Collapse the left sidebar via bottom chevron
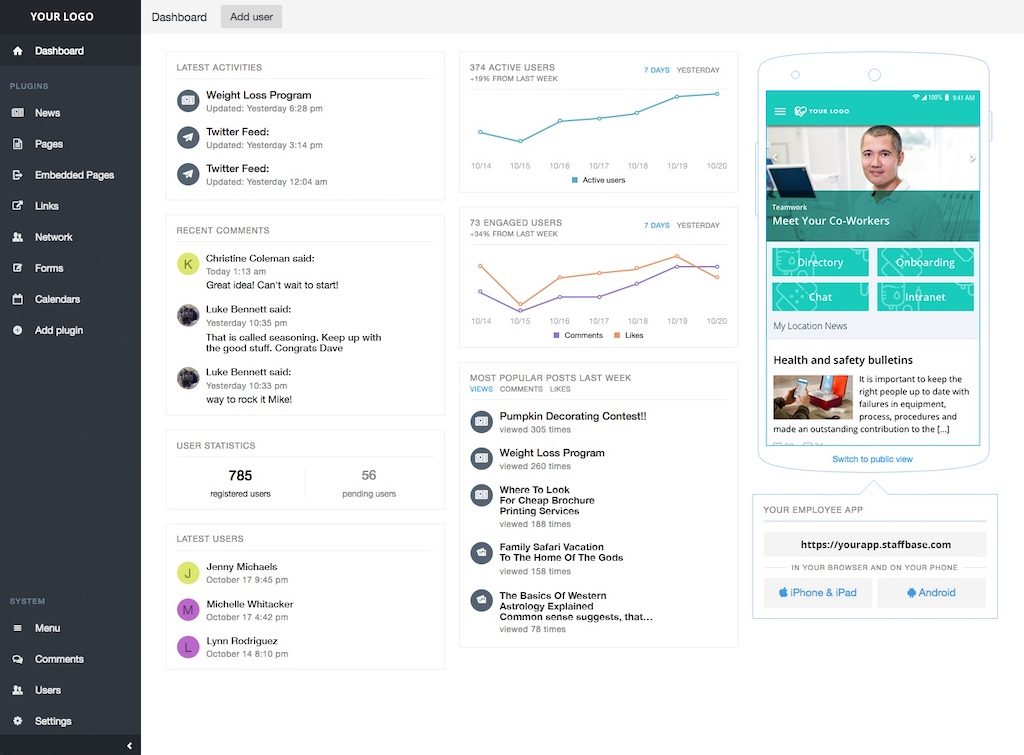Screen dimensions: 1024x755 128,745
